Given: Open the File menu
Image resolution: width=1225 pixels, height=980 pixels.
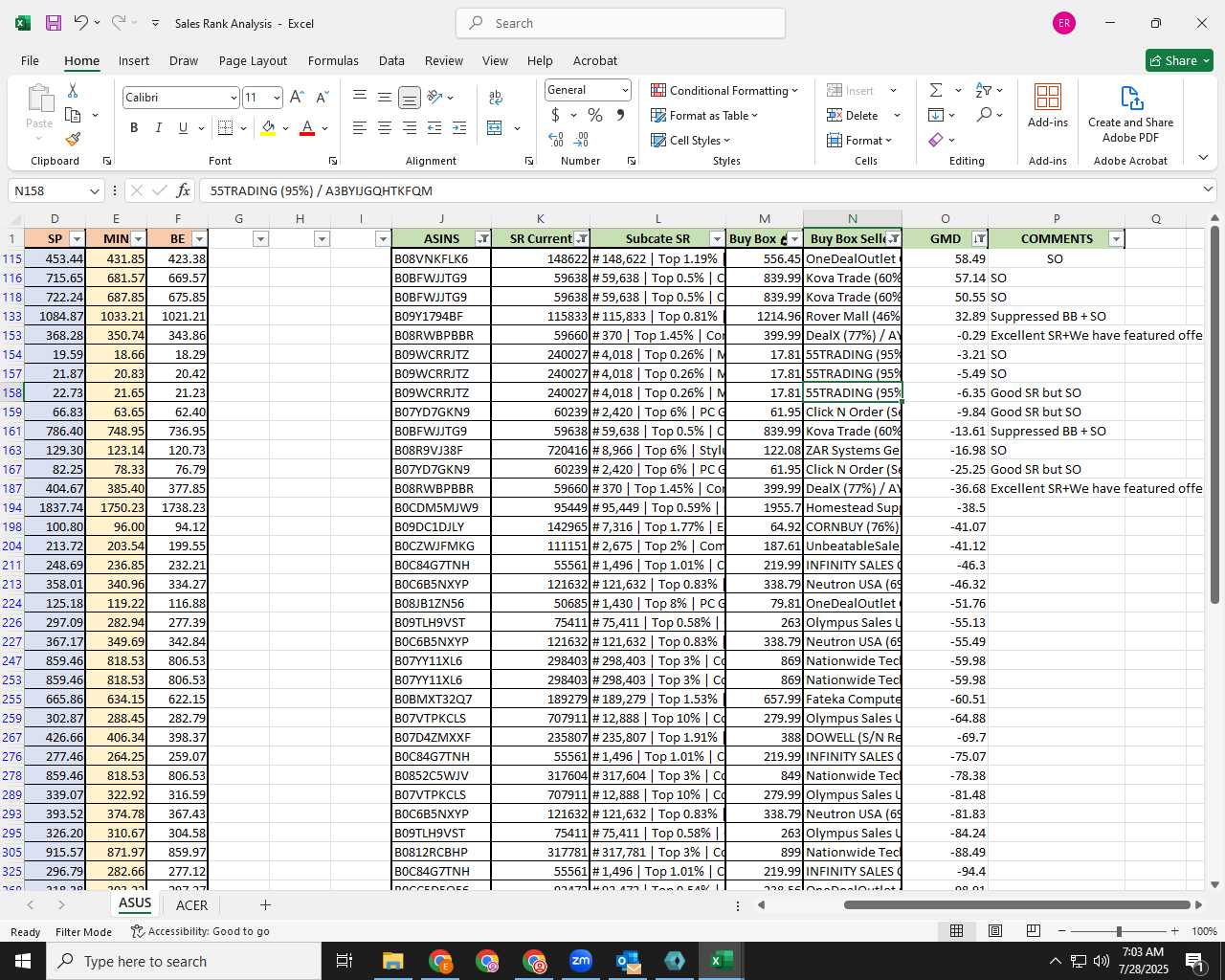Looking at the screenshot, I should pyautogui.click(x=30, y=60).
